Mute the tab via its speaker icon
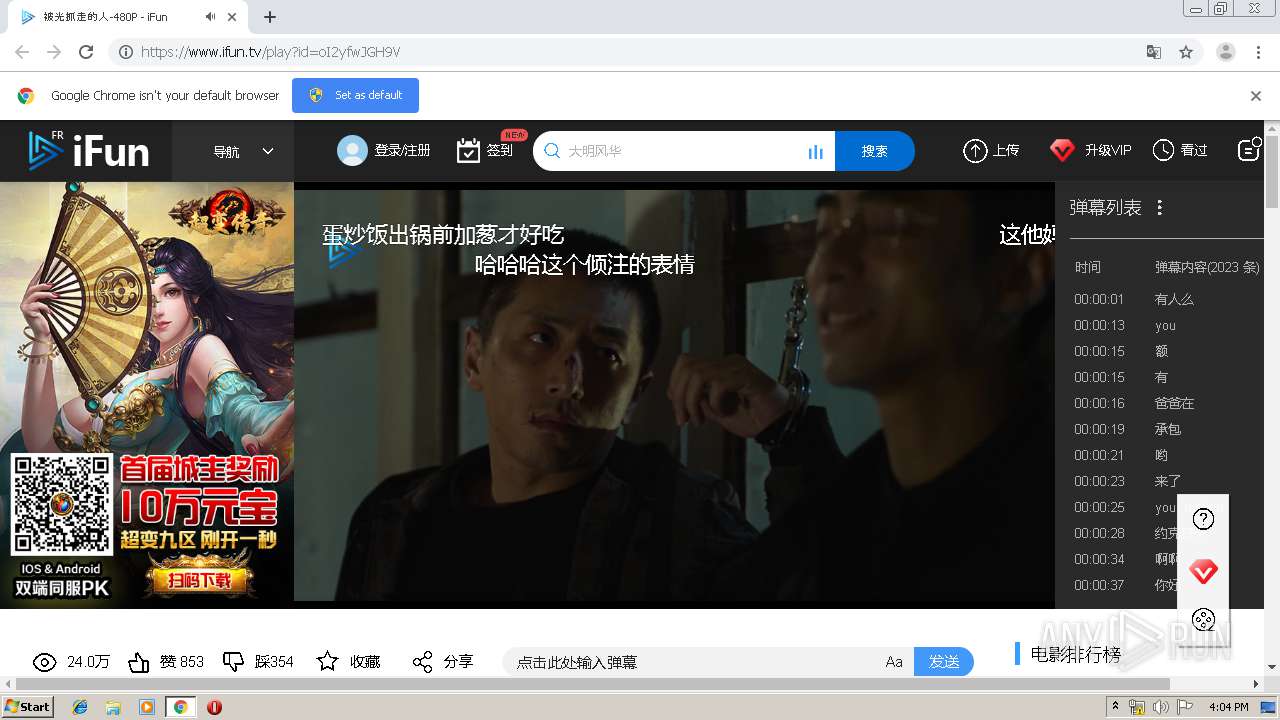 [210, 17]
